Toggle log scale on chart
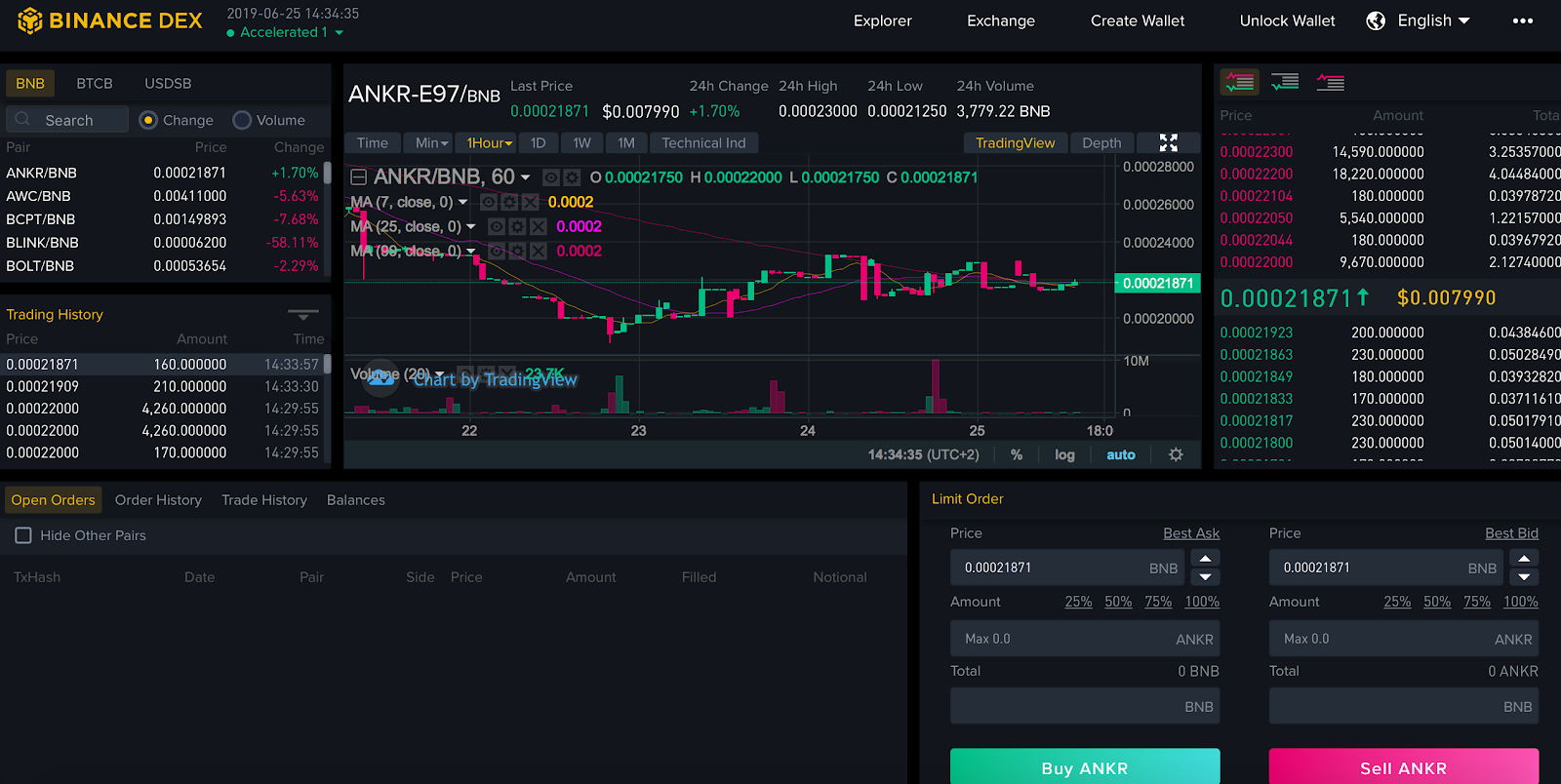The height and width of the screenshot is (784, 1561). (x=1064, y=454)
